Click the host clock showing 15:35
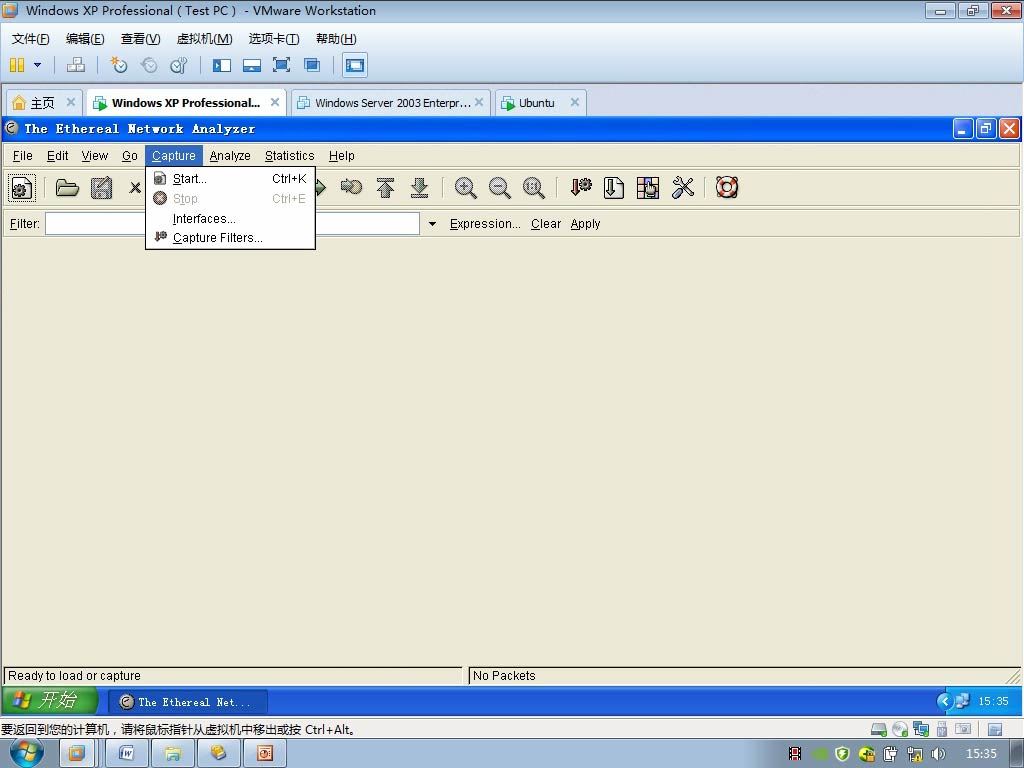Viewport: 1024px width, 768px height. [x=981, y=754]
